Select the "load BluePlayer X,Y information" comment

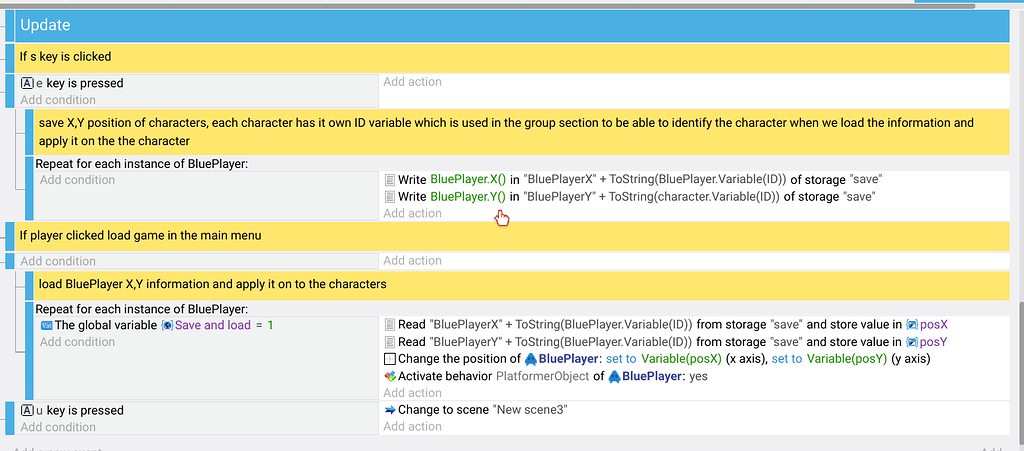[x=522, y=285]
